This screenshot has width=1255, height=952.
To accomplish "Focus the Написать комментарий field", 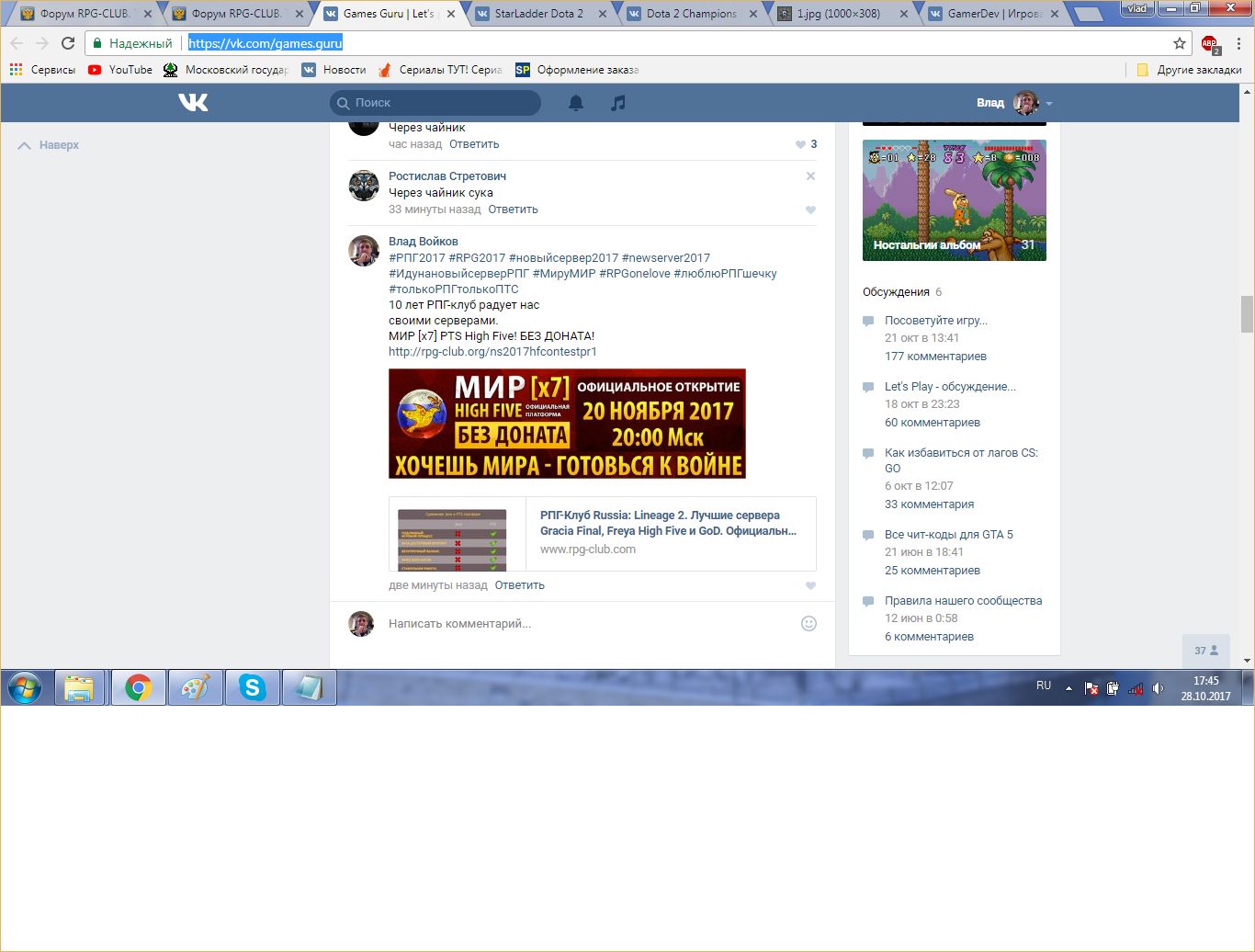I will coord(589,624).
